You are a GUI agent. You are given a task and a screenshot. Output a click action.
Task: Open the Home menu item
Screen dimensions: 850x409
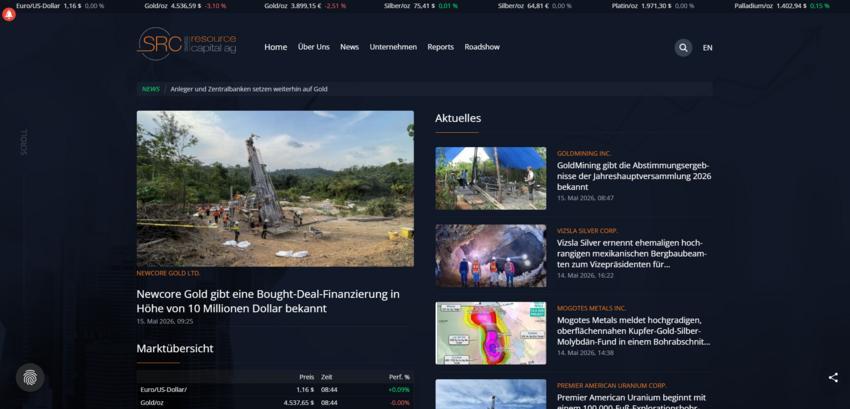pos(275,47)
